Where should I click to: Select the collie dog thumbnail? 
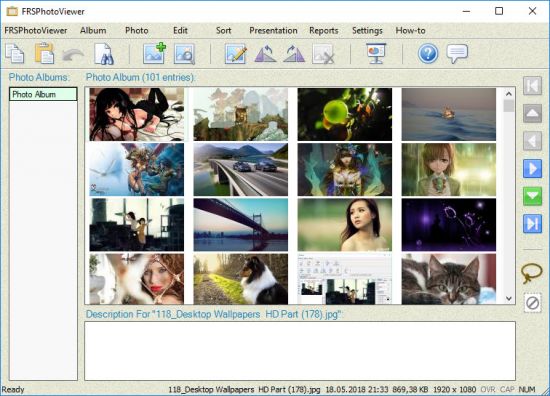click(241, 279)
